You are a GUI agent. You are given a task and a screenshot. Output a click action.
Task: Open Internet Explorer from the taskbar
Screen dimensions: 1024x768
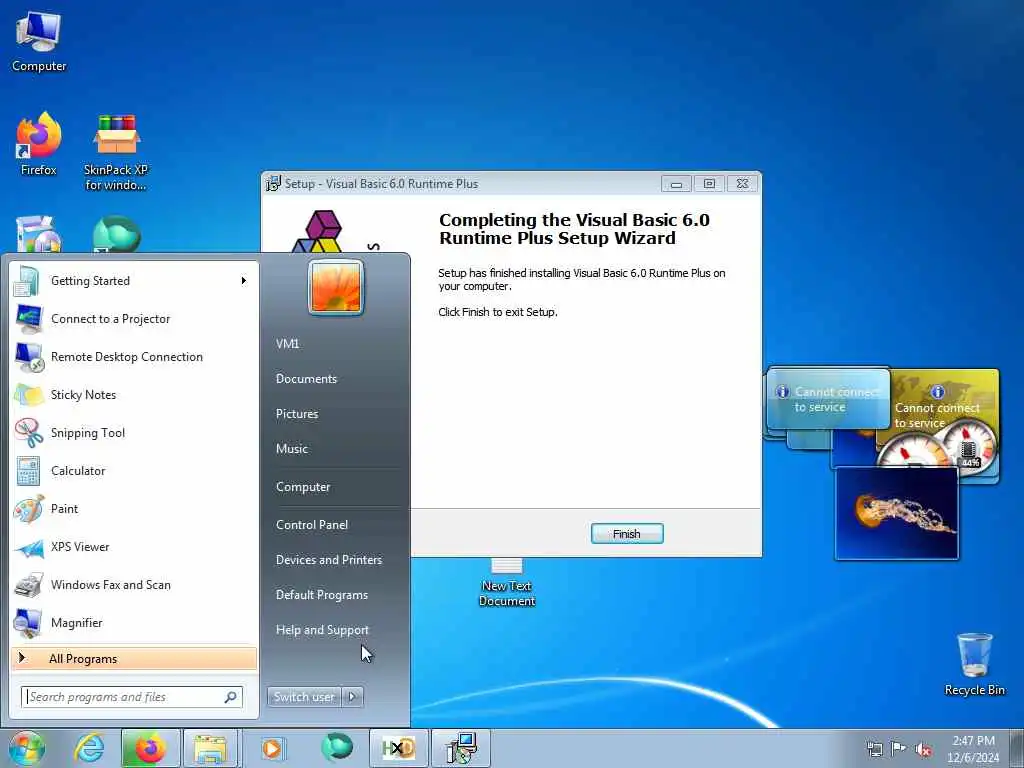click(89, 748)
